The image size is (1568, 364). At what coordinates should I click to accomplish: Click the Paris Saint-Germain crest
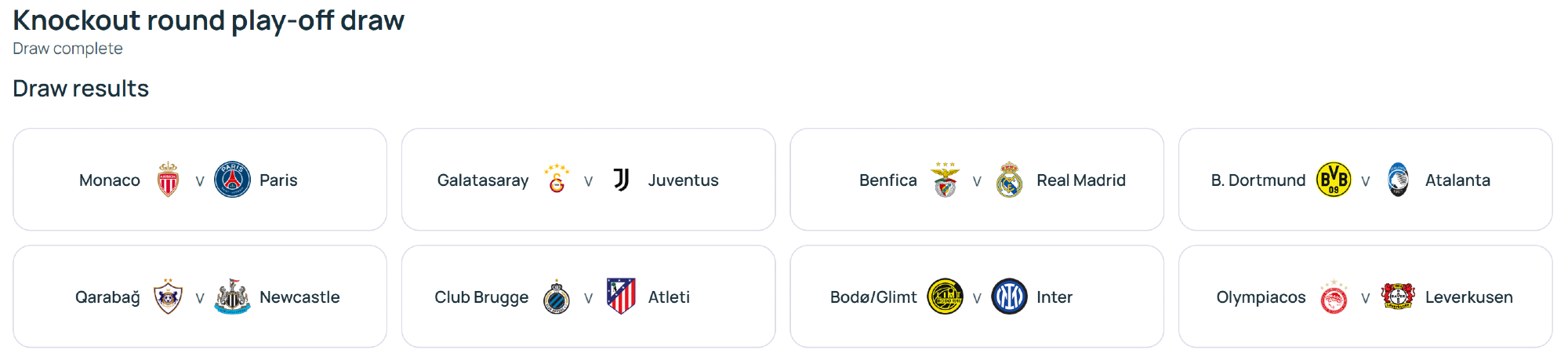point(232,180)
